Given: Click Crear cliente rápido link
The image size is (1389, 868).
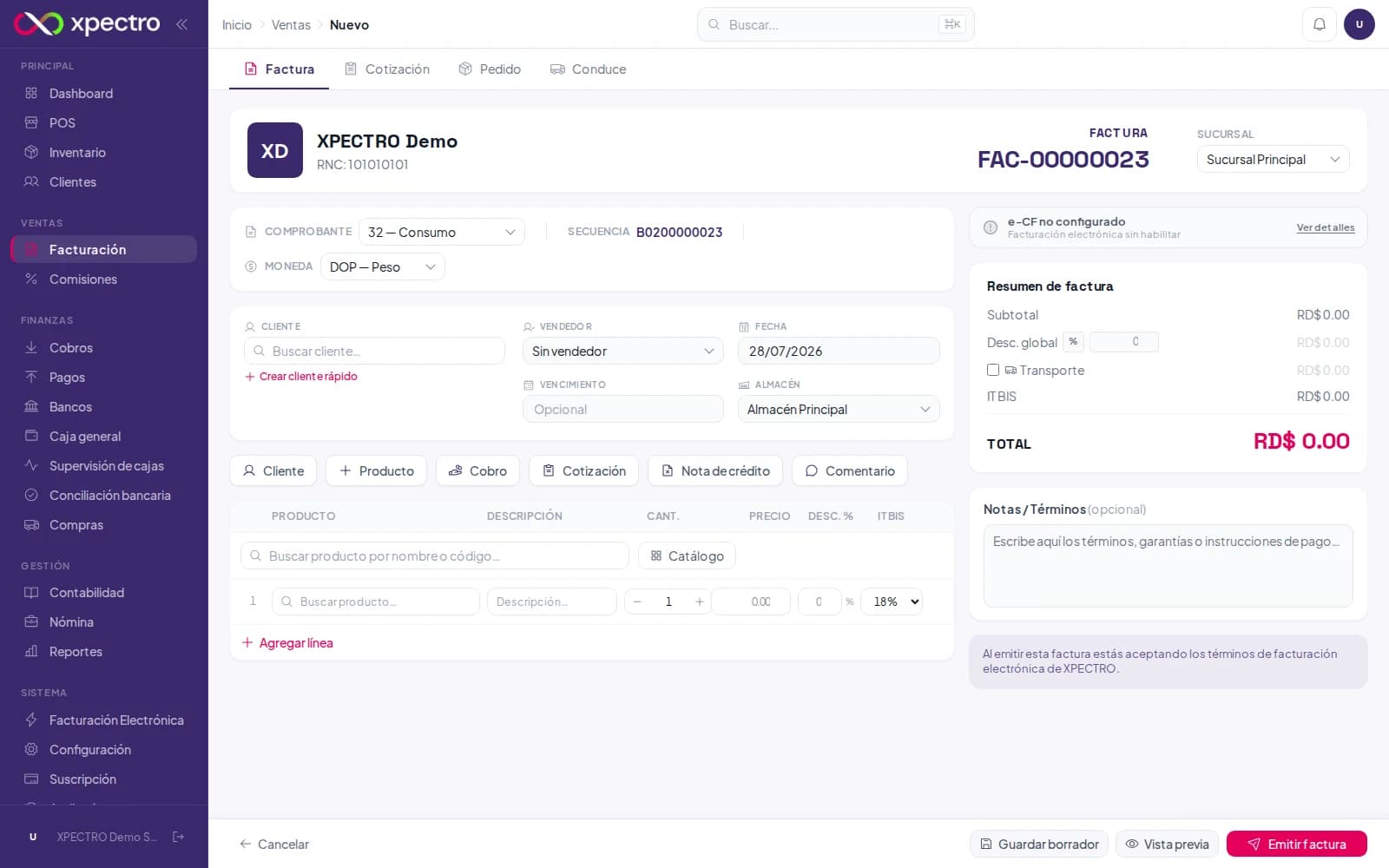Looking at the screenshot, I should 301,376.
